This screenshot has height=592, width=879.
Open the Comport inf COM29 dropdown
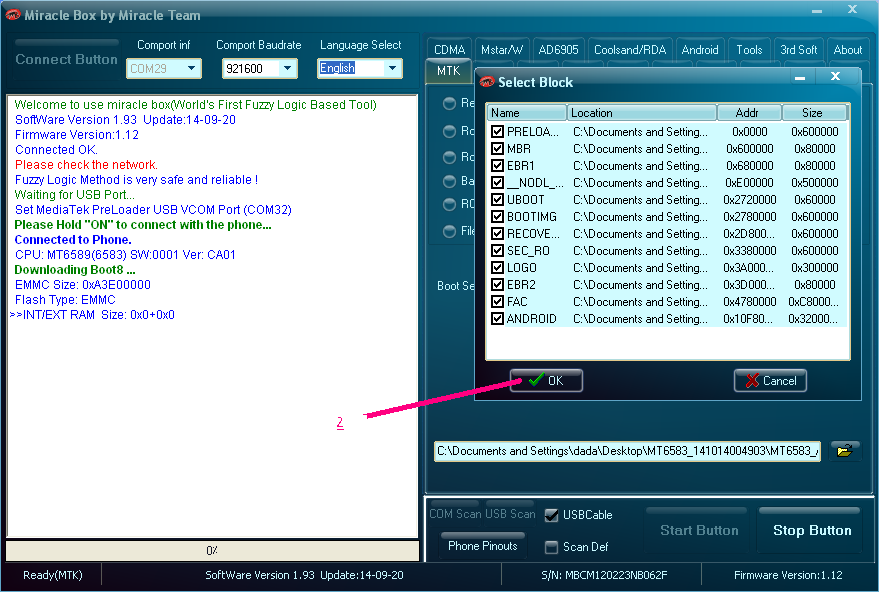coord(163,68)
